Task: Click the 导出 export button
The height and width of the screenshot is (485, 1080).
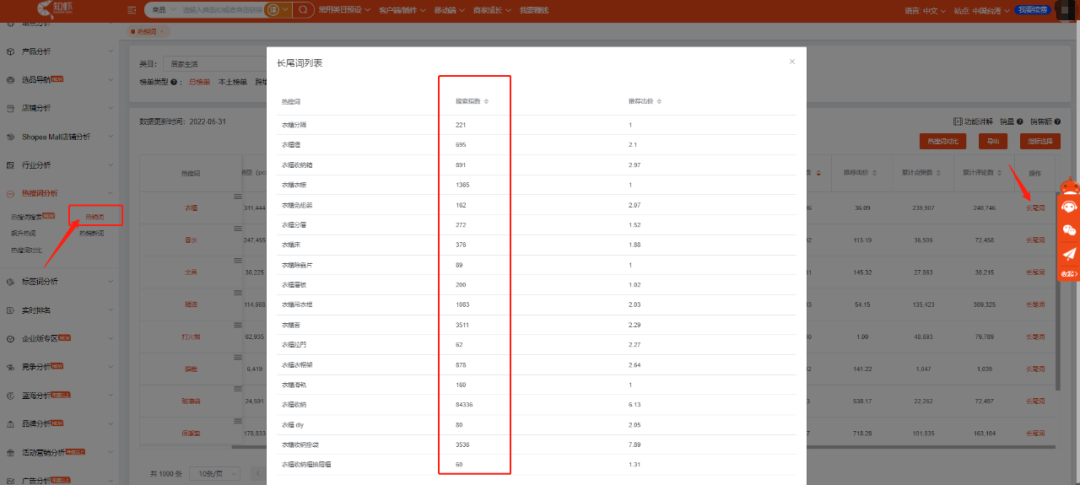Action: coord(993,141)
